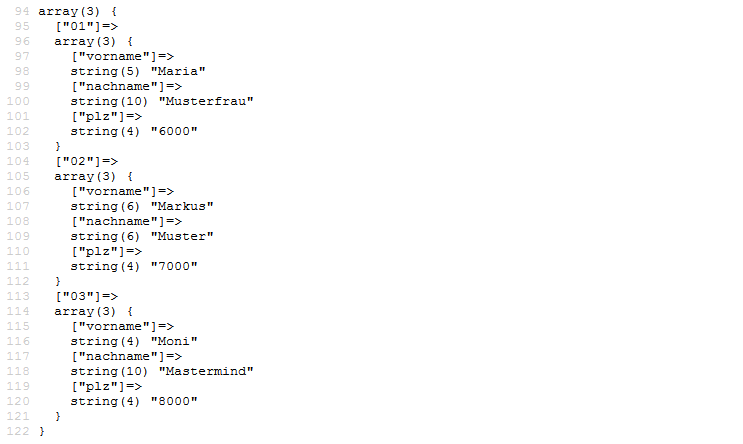Select the ["02"]=> key line
The image size is (743, 444).
[87, 161]
